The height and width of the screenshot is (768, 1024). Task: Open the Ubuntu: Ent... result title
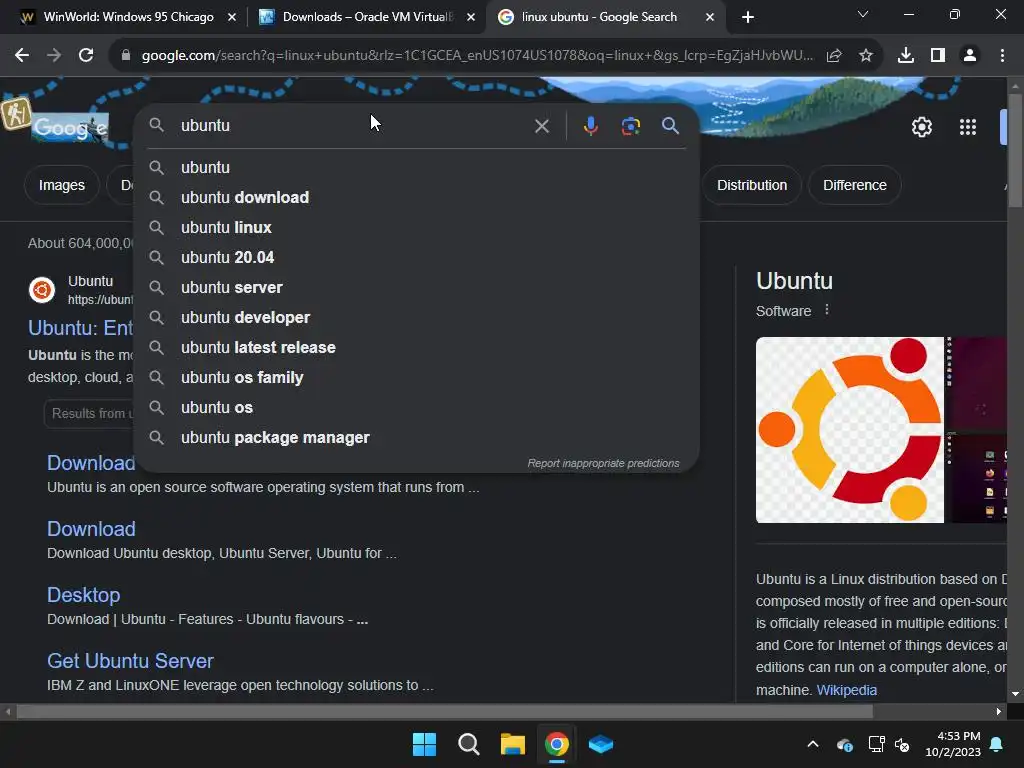(x=80, y=327)
